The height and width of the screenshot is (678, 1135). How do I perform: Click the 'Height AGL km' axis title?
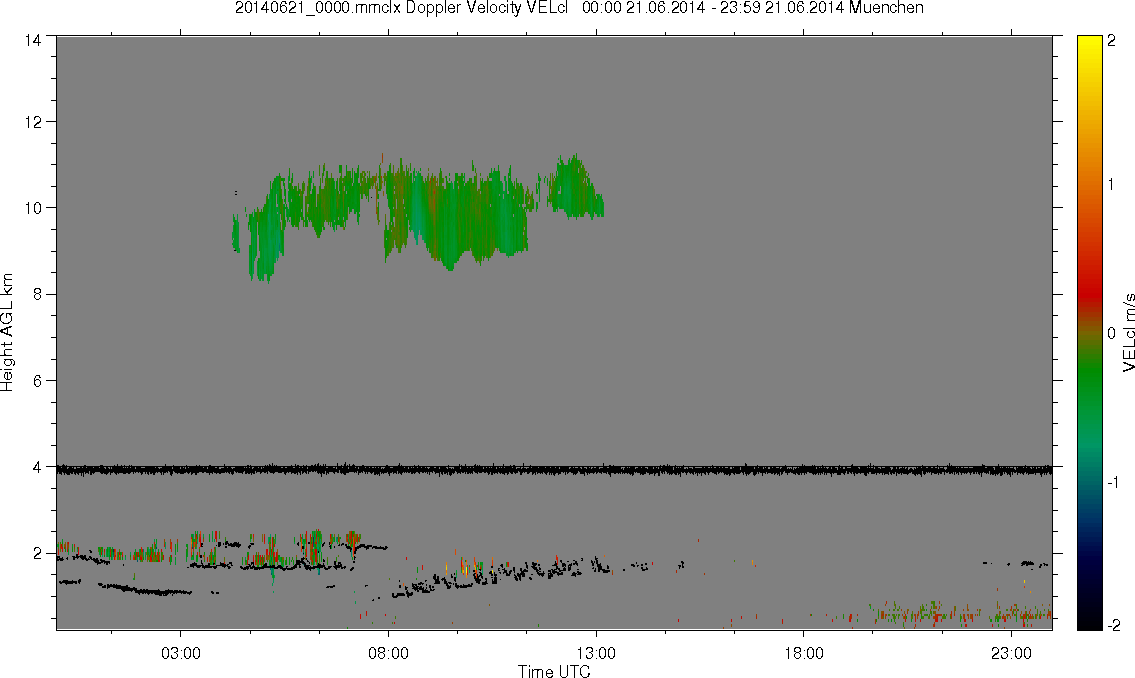click(x=7, y=332)
